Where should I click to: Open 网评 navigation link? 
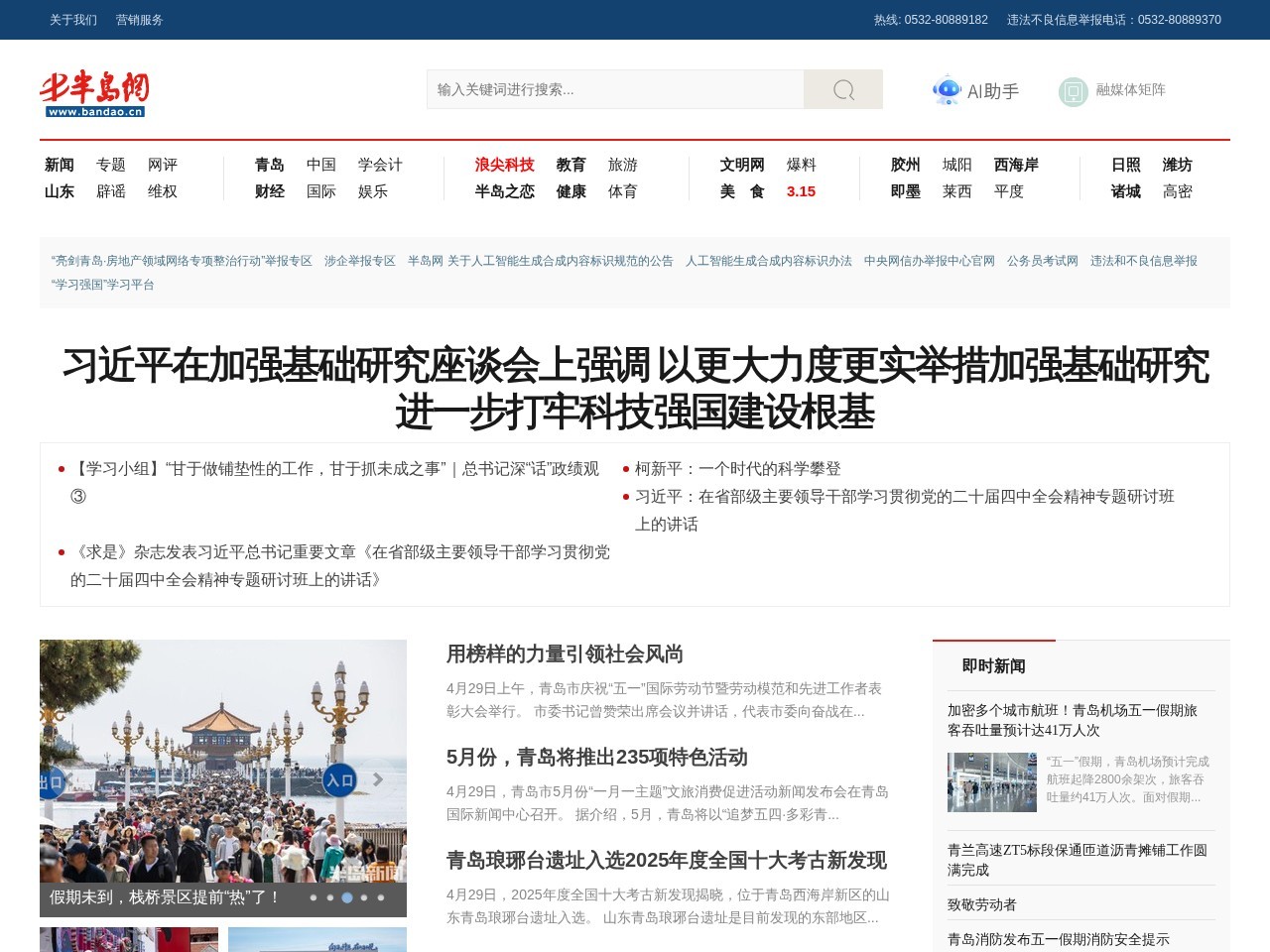tap(163, 165)
